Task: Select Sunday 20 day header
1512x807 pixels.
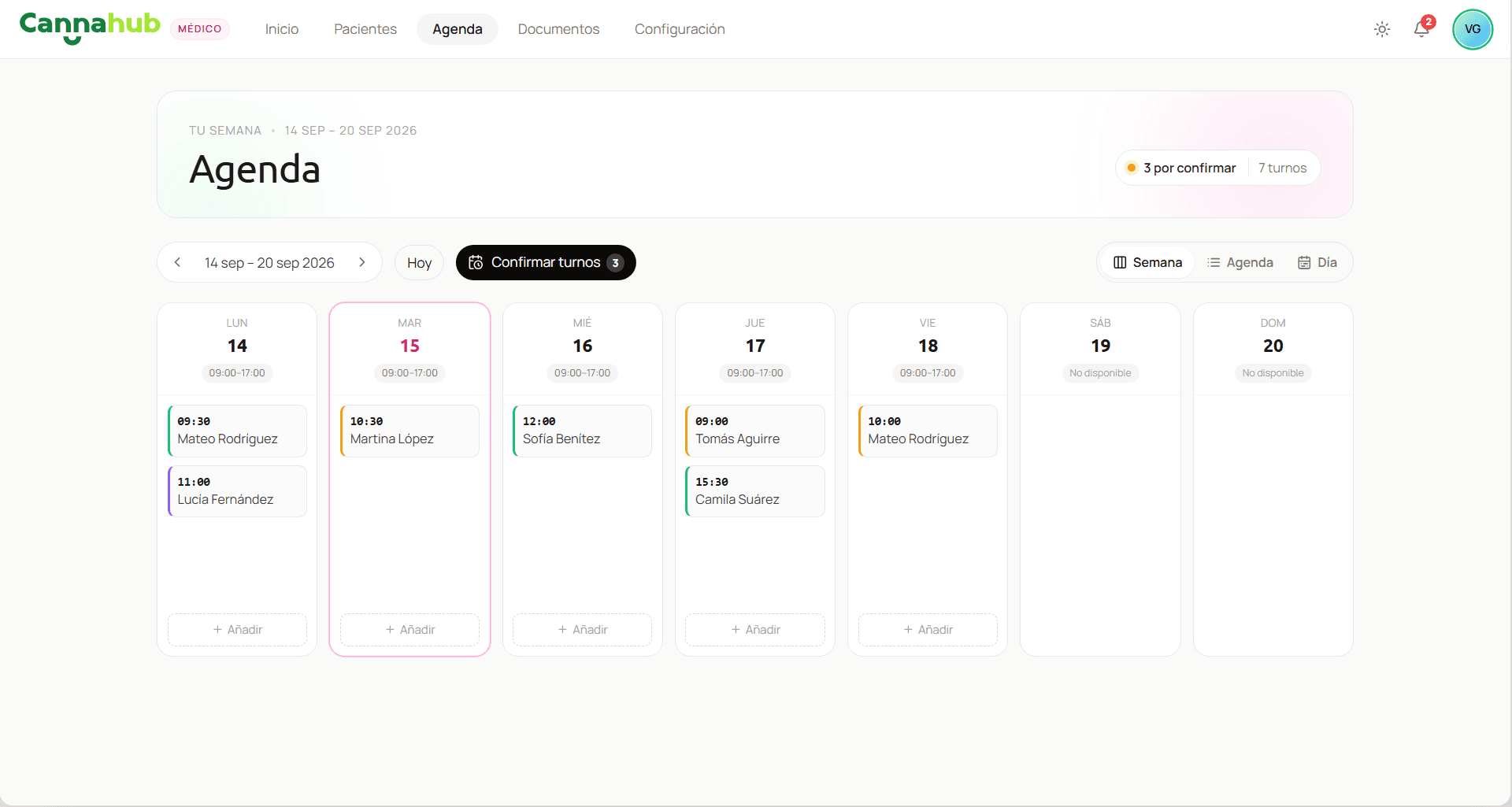Action: click(1273, 349)
